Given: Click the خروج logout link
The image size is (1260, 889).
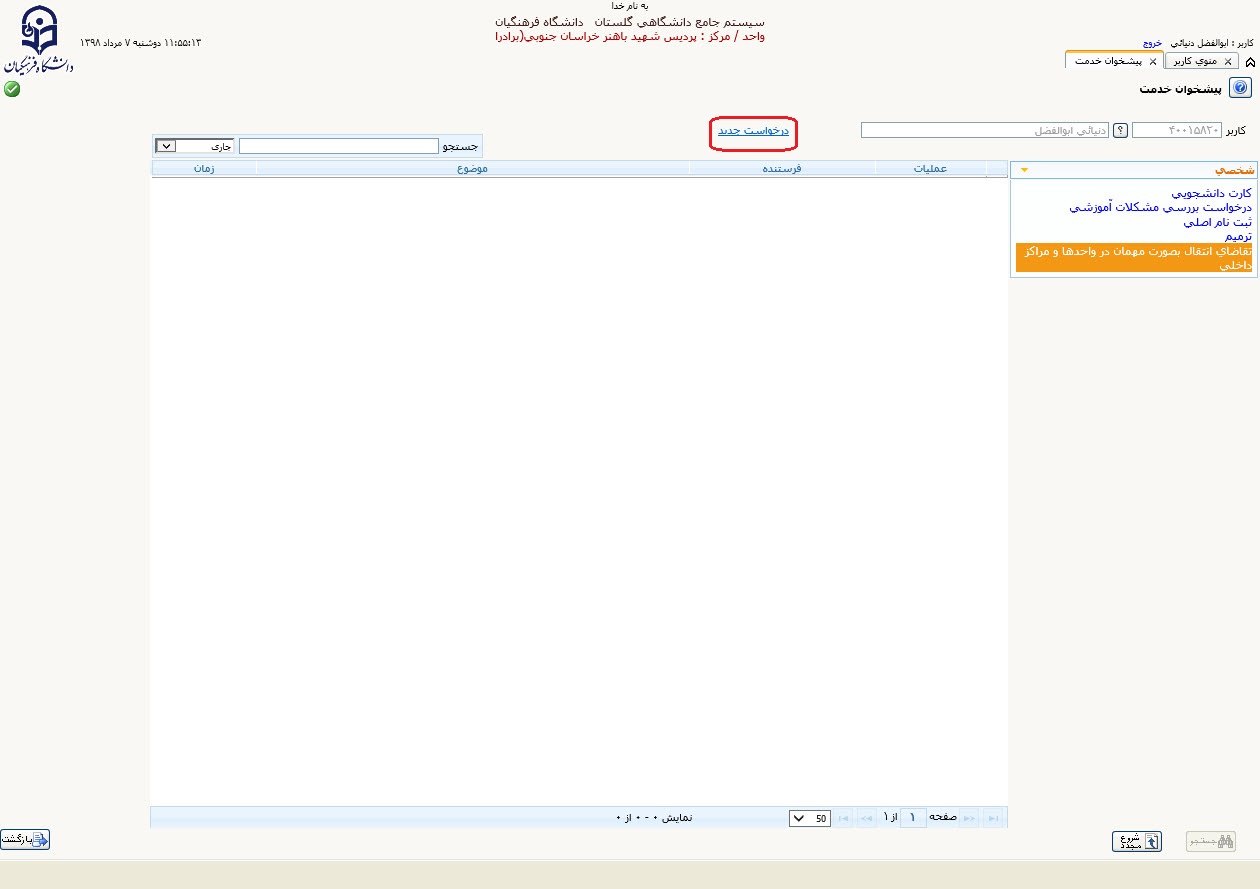Looking at the screenshot, I should click(x=1153, y=44).
